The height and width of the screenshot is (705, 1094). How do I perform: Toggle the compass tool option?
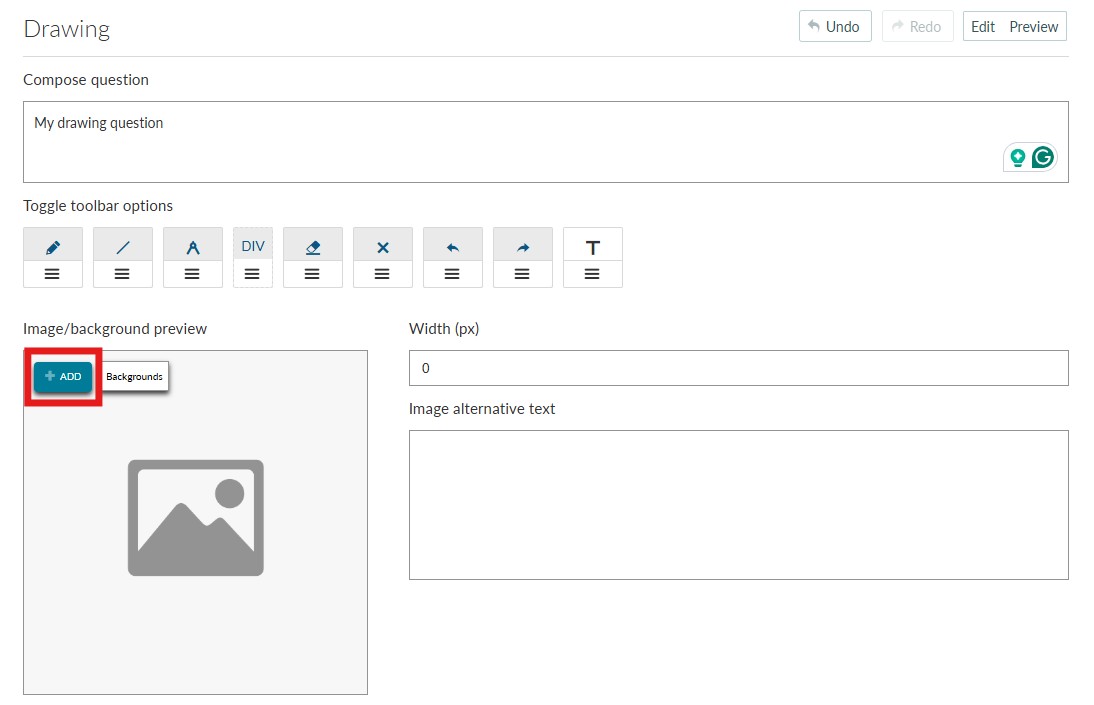tap(193, 246)
